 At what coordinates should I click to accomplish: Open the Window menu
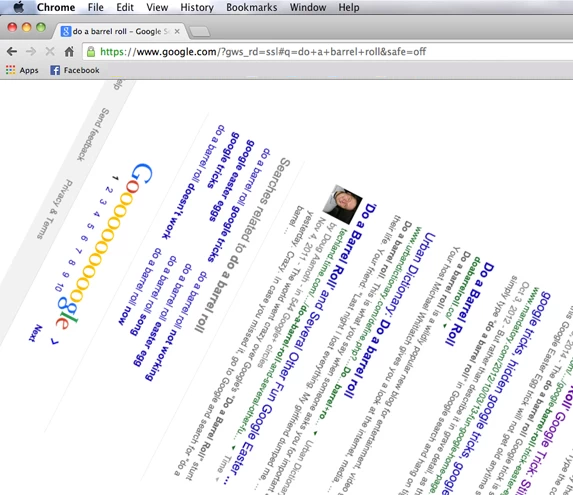point(308,7)
